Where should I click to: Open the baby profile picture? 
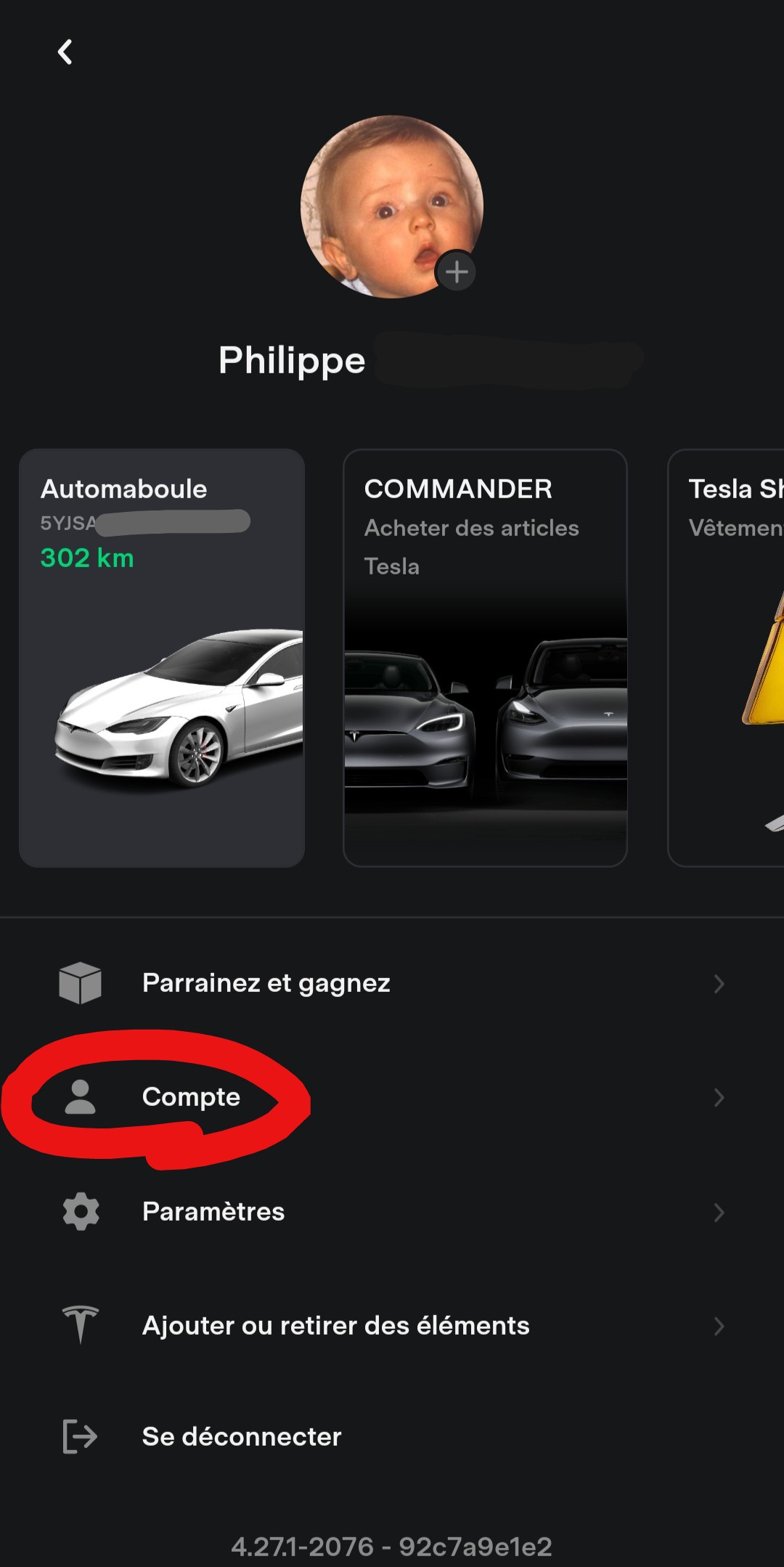click(x=392, y=207)
